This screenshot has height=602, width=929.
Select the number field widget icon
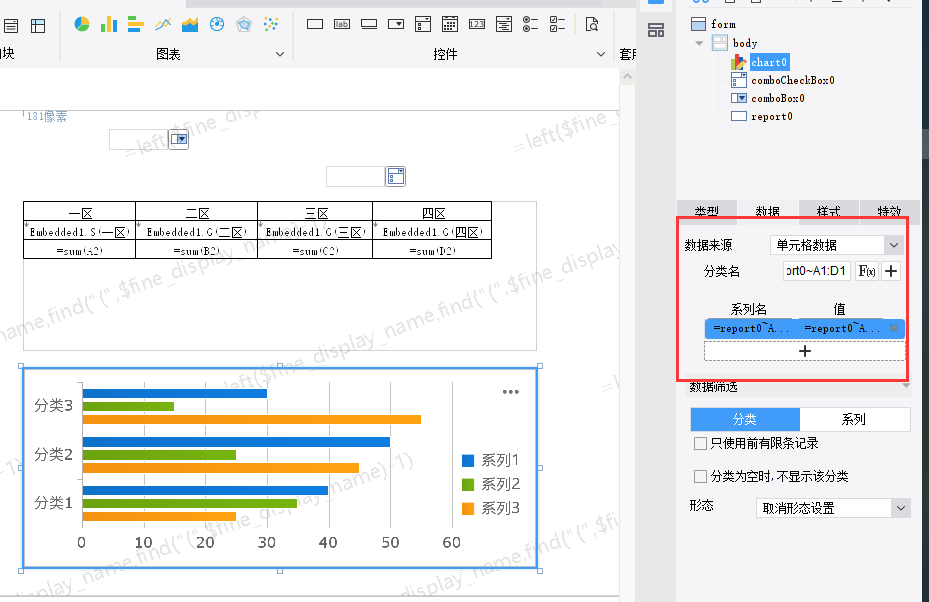[x=477, y=24]
